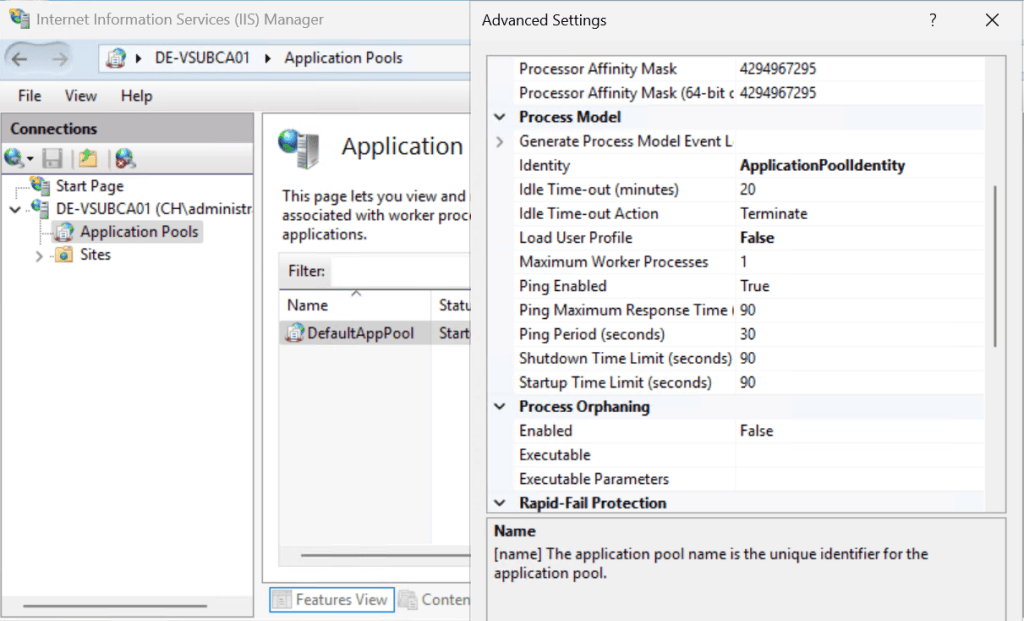The image size is (1024, 621).
Task: Switch to Features View tab
Action: click(331, 600)
